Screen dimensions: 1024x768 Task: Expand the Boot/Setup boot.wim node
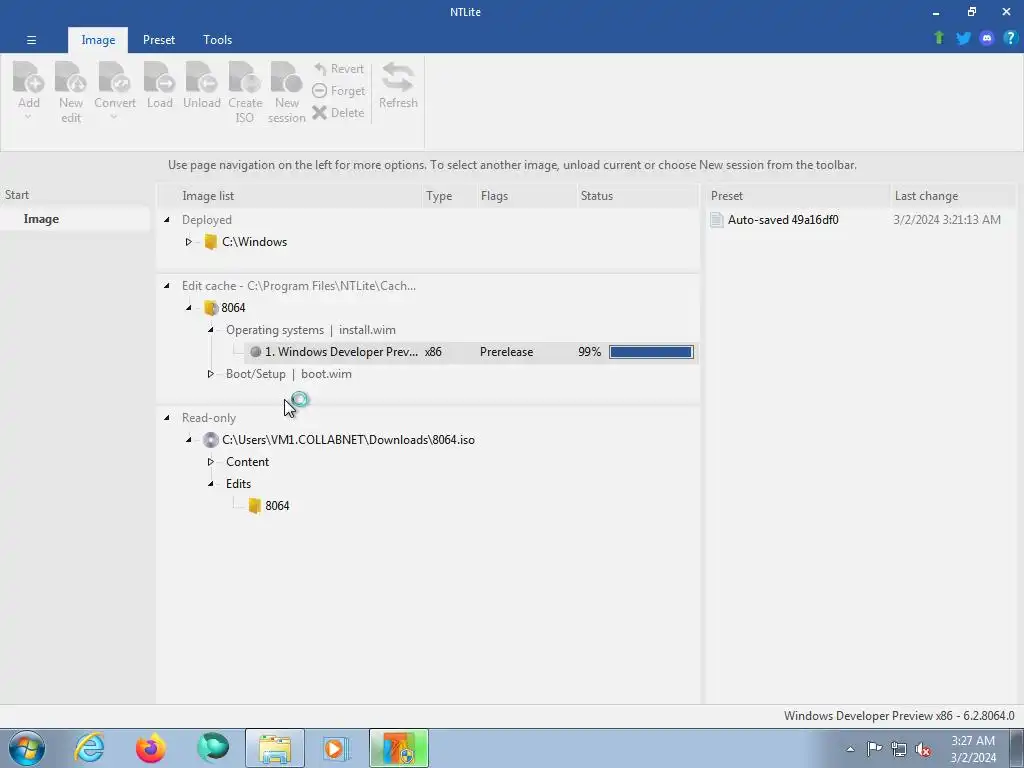(x=210, y=374)
